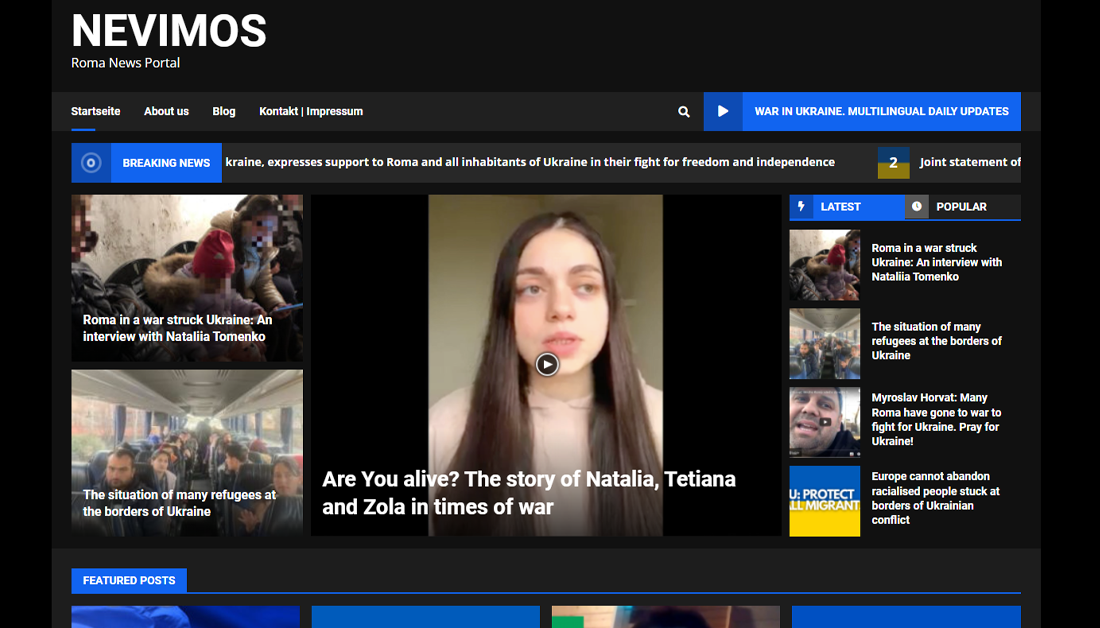Open Myroslav Horvat article link in sidebar
The width and height of the screenshot is (1100, 628).
coord(936,419)
